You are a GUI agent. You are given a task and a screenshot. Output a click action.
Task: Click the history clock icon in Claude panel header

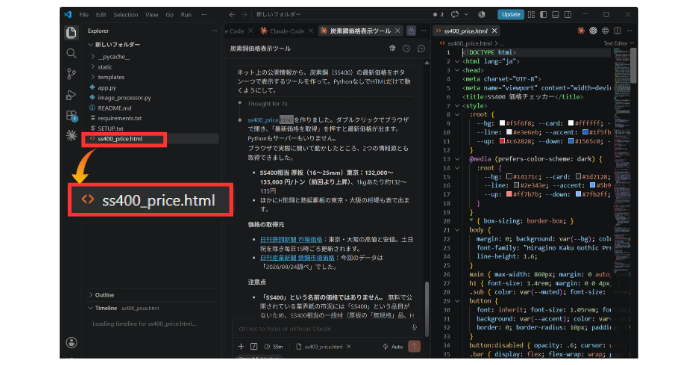(406, 49)
